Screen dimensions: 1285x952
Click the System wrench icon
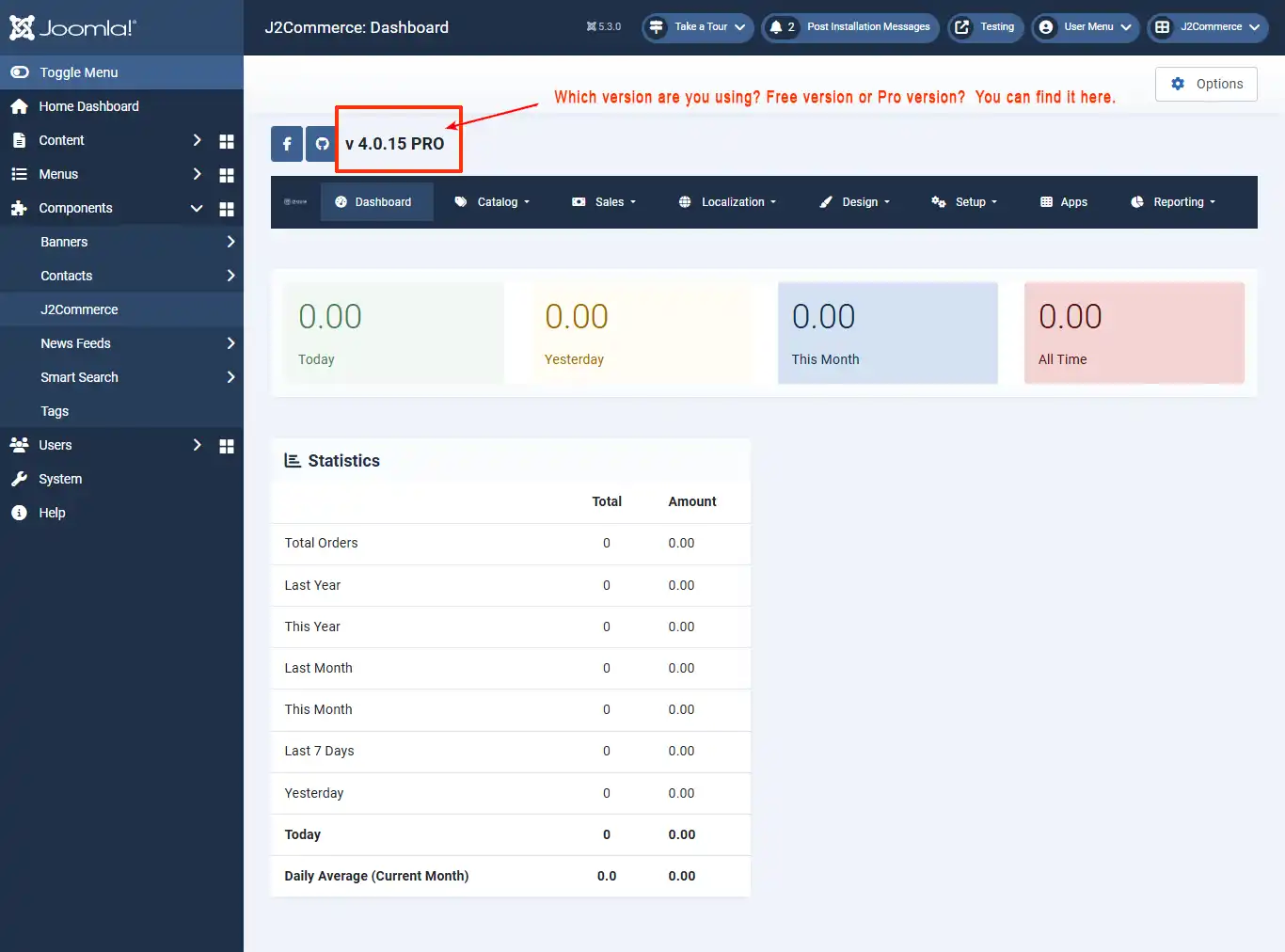click(19, 479)
